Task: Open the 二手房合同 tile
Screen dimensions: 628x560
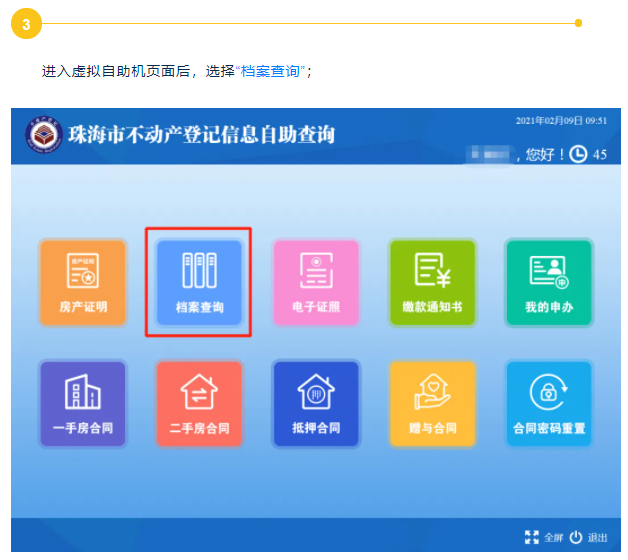Action: (199, 403)
